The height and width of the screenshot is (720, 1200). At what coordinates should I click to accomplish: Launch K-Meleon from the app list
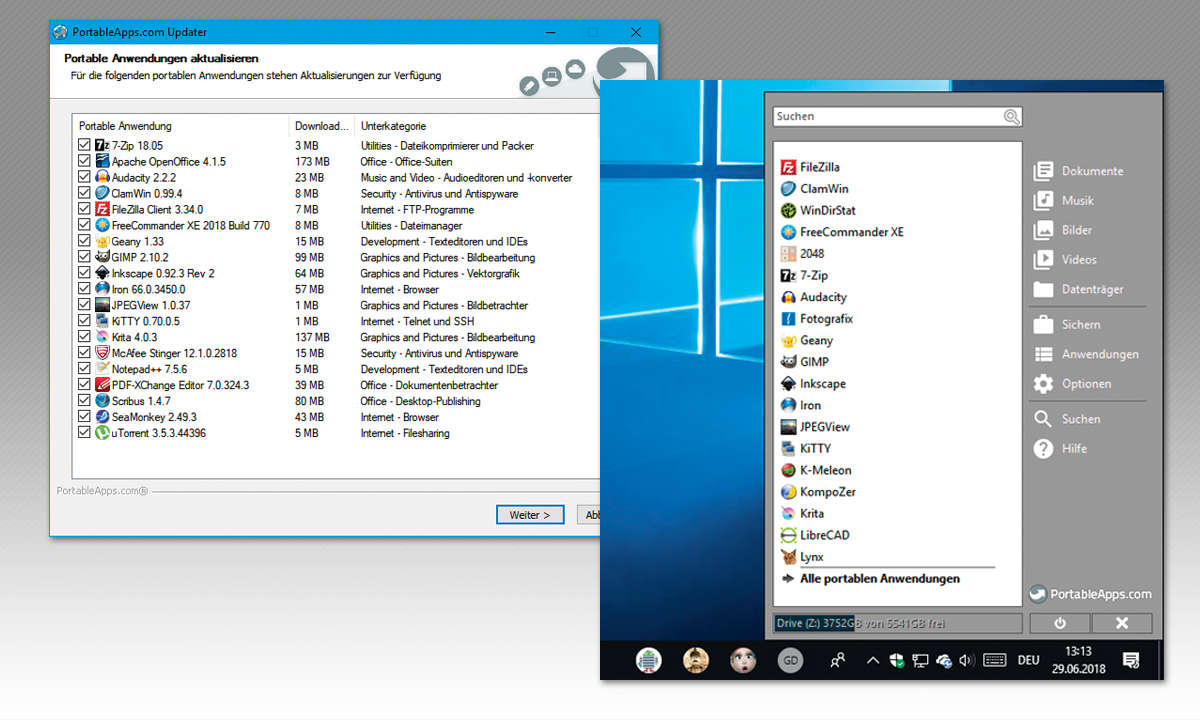[816, 470]
